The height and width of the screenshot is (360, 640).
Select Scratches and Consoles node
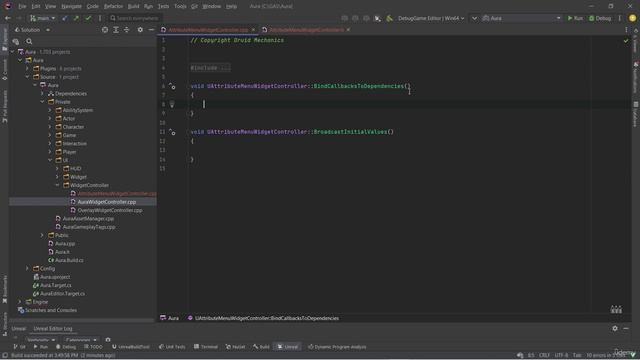pyautogui.click(x=51, y=310)
